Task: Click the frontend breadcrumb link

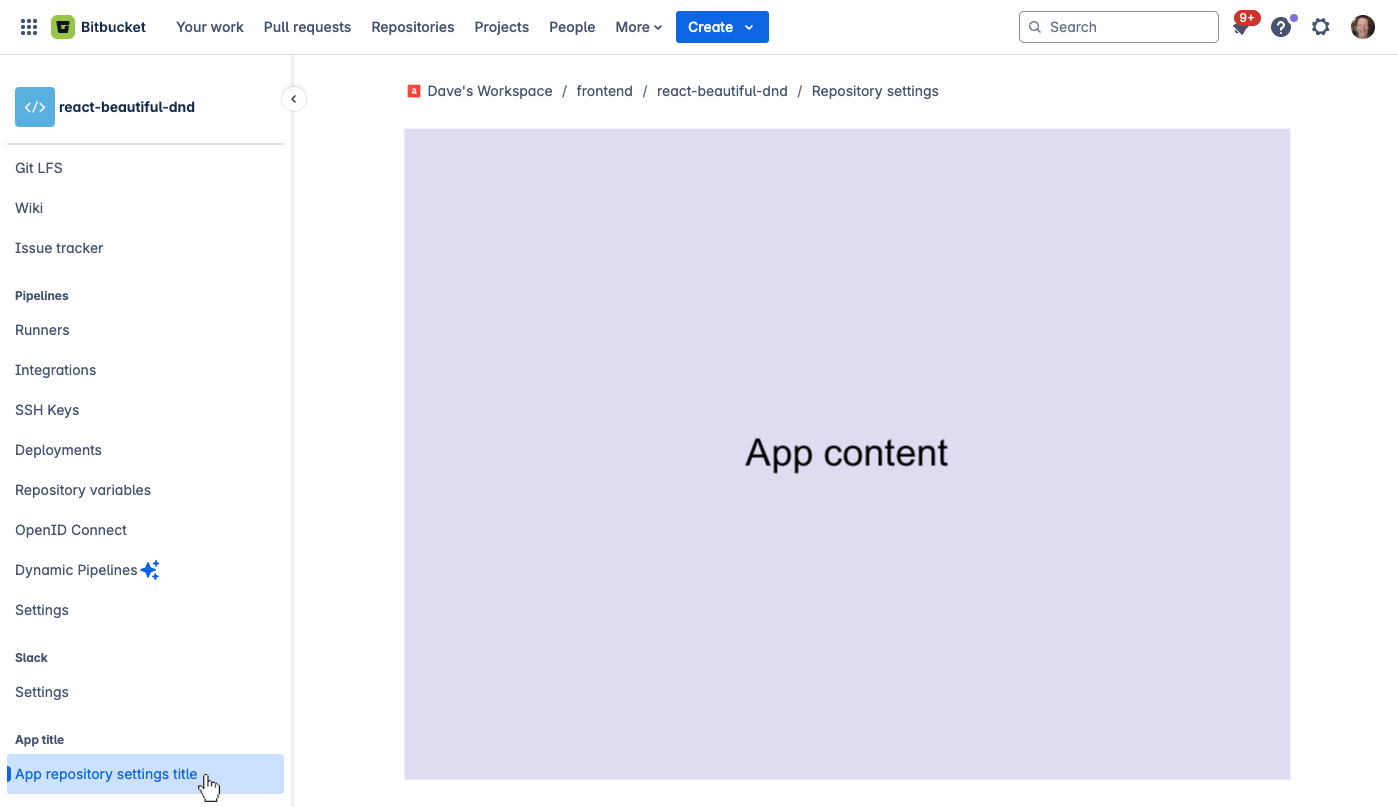Action: [x=605, y=91]
